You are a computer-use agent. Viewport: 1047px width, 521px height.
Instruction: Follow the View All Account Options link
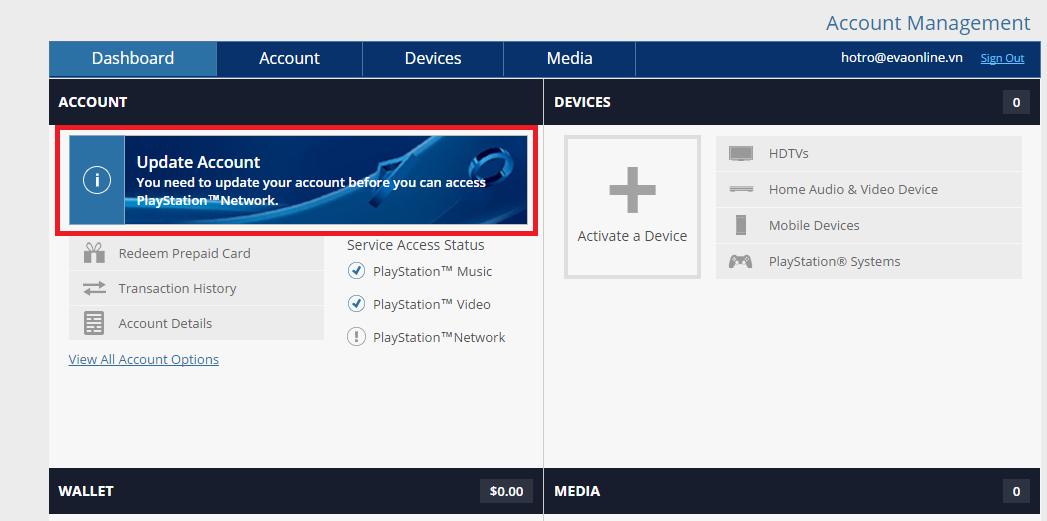tap(144, 359)
